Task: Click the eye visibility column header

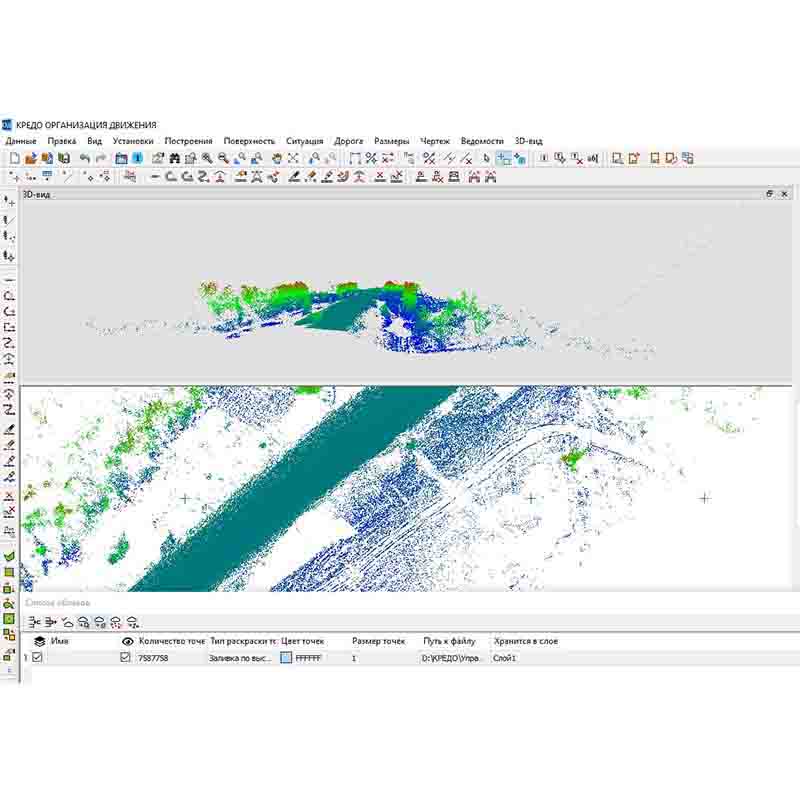Action: (x=126, y=641)
